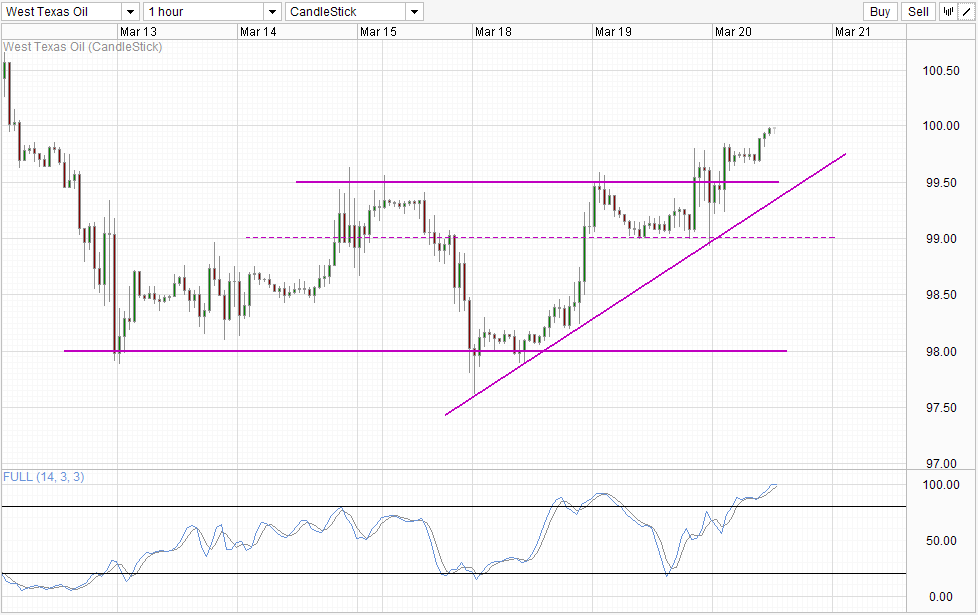Click the Mar 21 date label

click(853, 32)
